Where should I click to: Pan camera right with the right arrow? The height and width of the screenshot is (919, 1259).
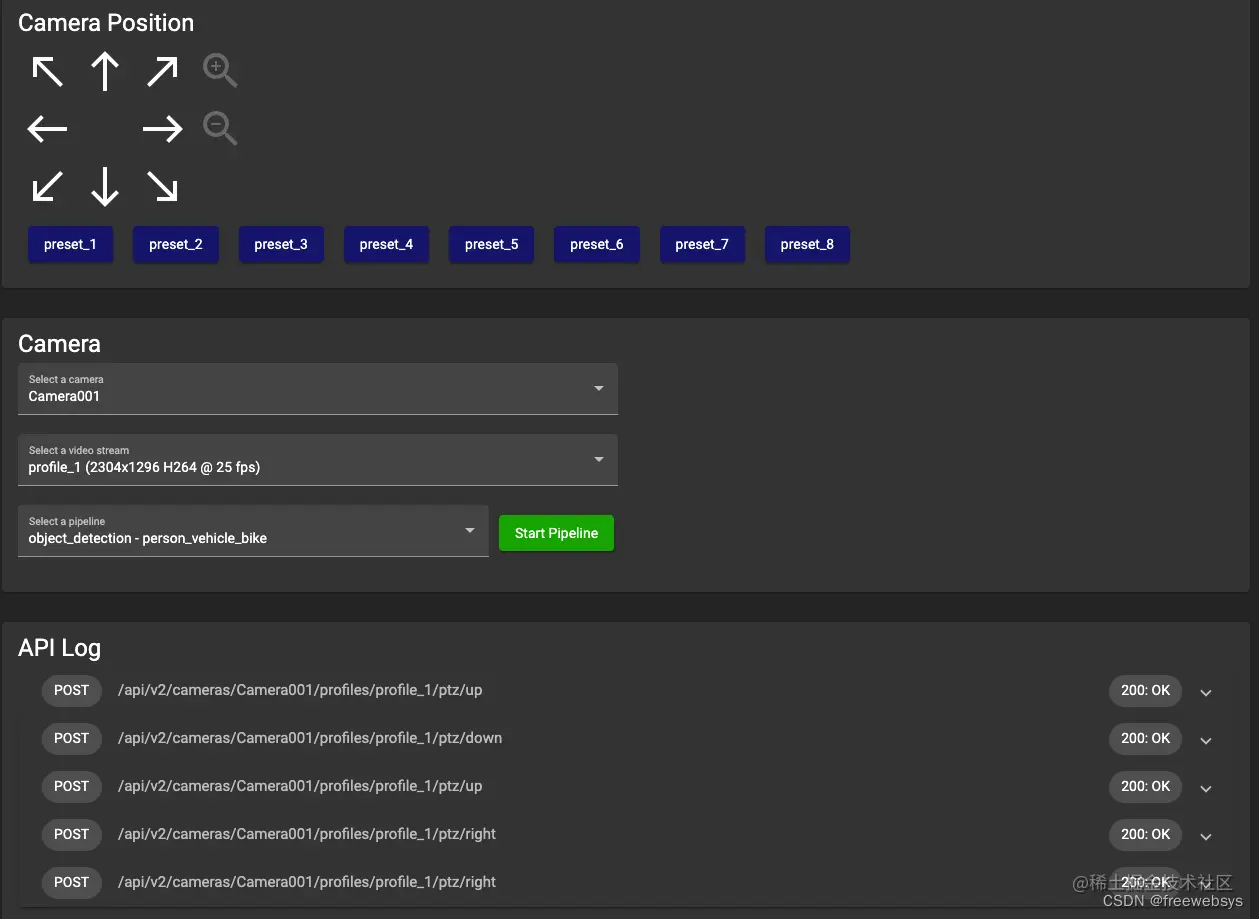(x=162, y=129)
